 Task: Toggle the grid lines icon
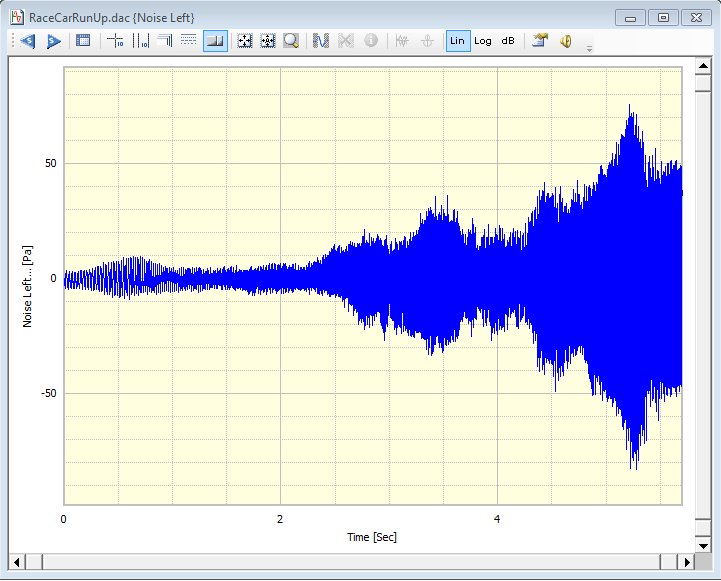188,41
